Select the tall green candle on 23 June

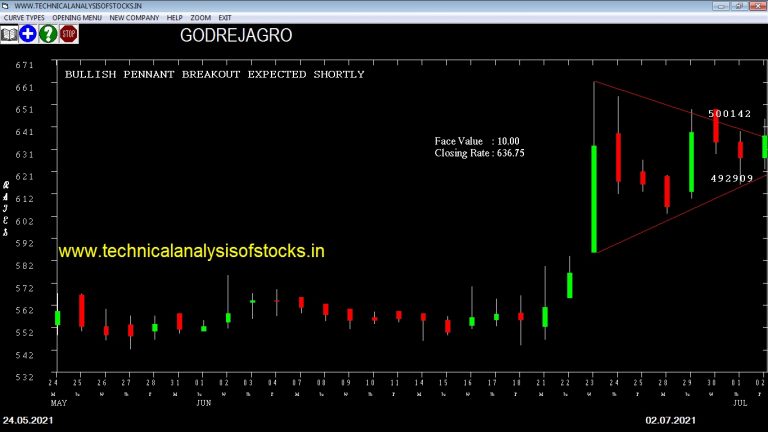point(594,199)
